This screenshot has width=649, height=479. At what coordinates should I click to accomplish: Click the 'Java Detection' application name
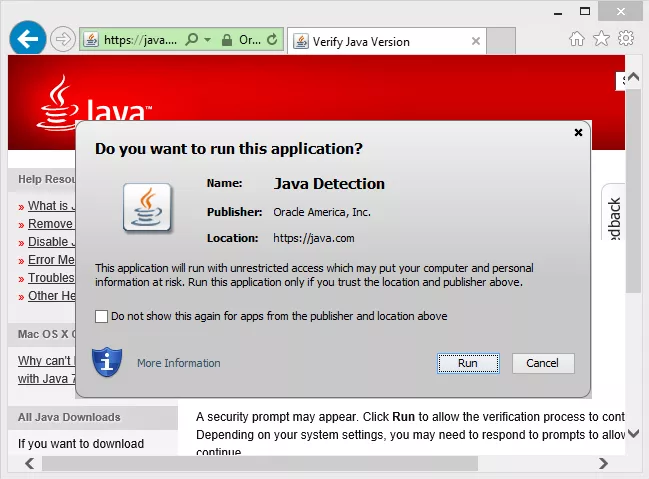pos(329,184)
